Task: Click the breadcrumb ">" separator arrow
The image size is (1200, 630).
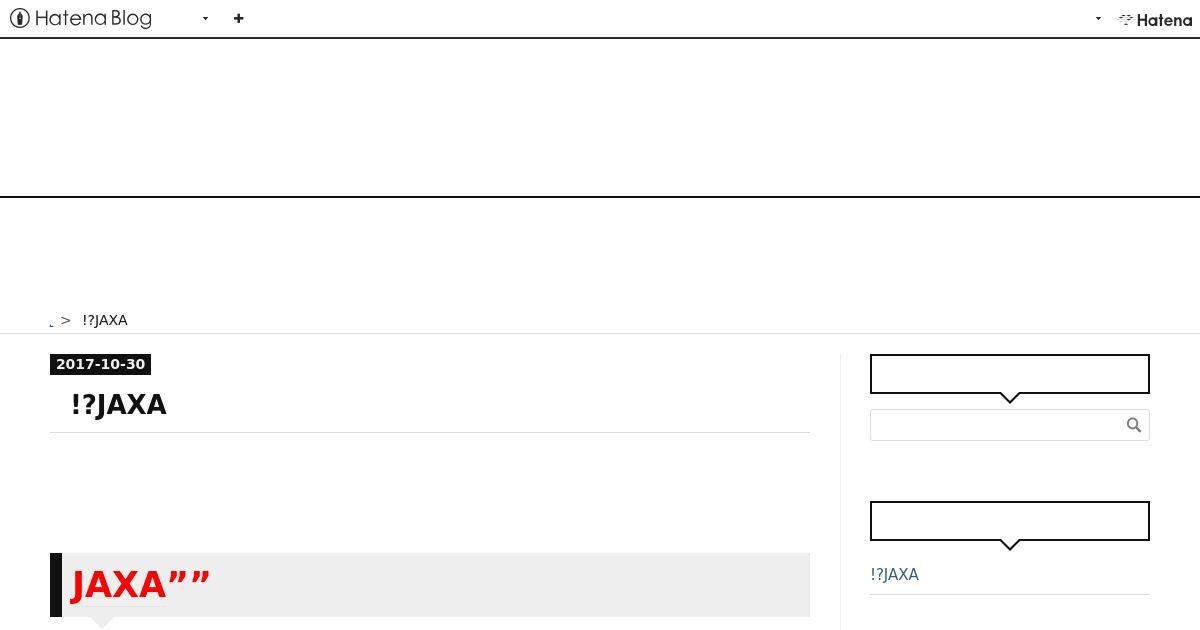Action: click(66, 320)
